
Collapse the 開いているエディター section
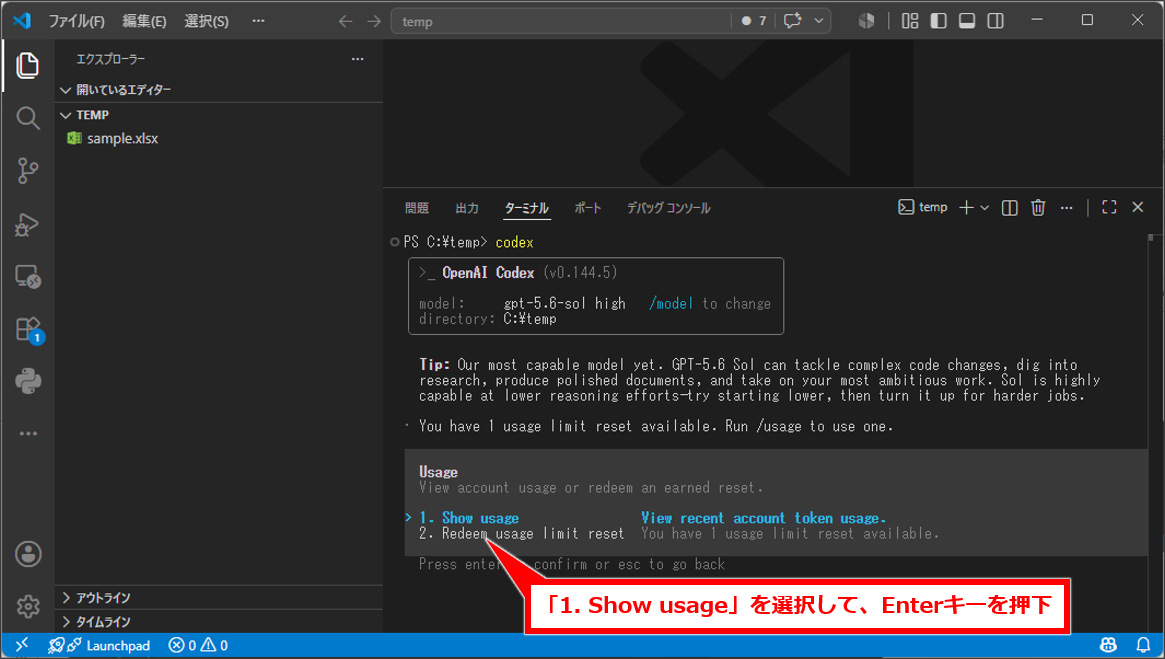pyautogui.click(x=220, y=90)
